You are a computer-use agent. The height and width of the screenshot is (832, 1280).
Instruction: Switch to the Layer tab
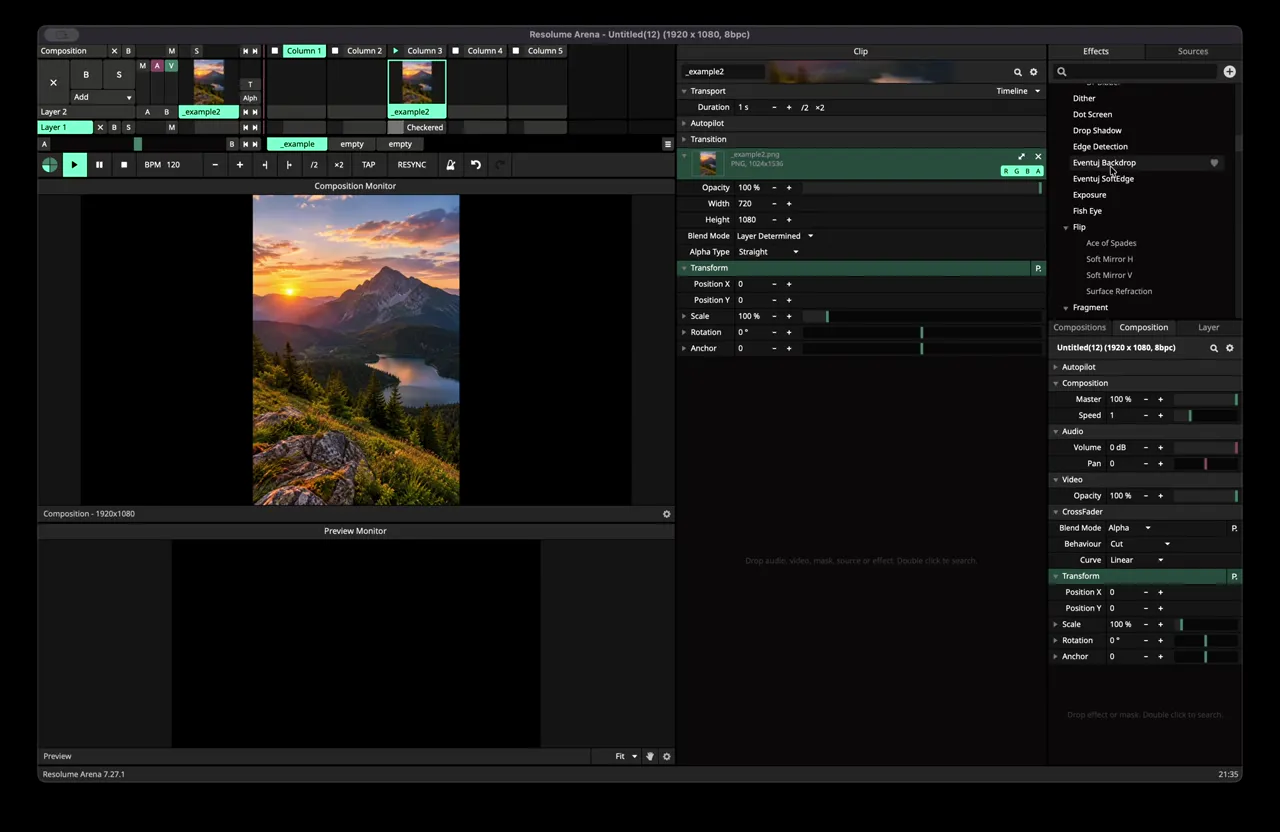tap(1208, 327)
